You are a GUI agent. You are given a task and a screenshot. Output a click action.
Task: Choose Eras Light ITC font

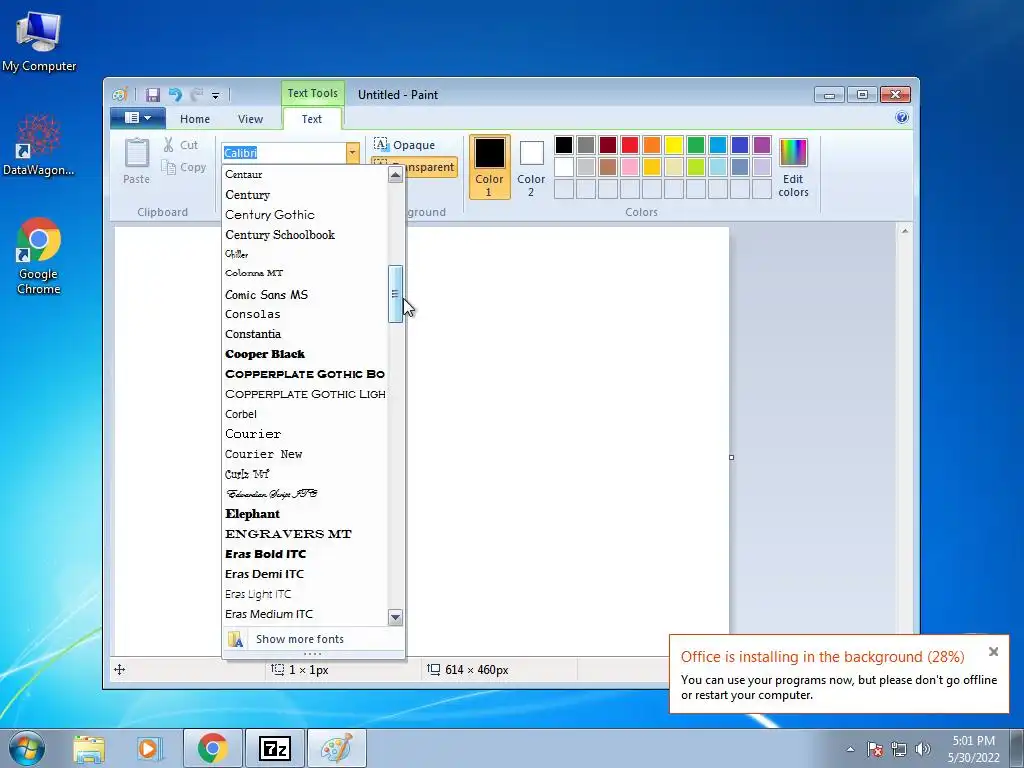[305, 594]
